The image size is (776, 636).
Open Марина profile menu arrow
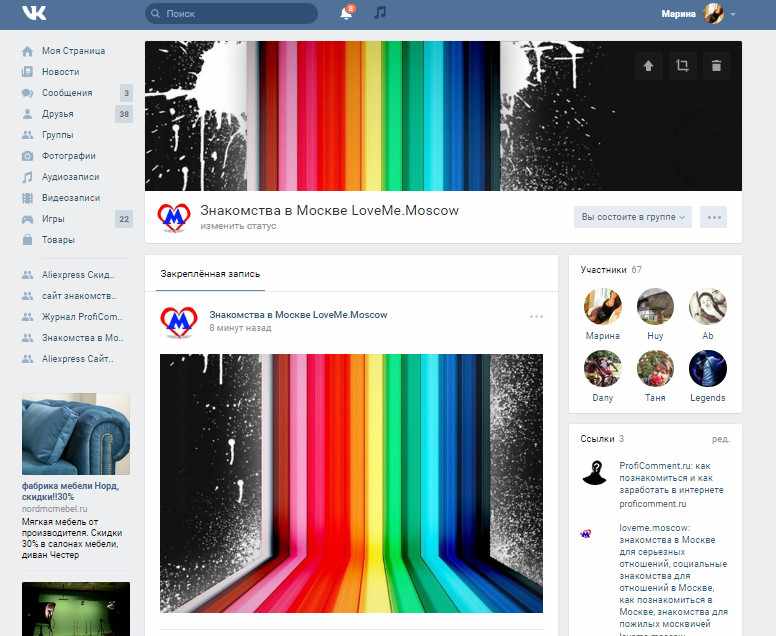[x=733, y=14]
